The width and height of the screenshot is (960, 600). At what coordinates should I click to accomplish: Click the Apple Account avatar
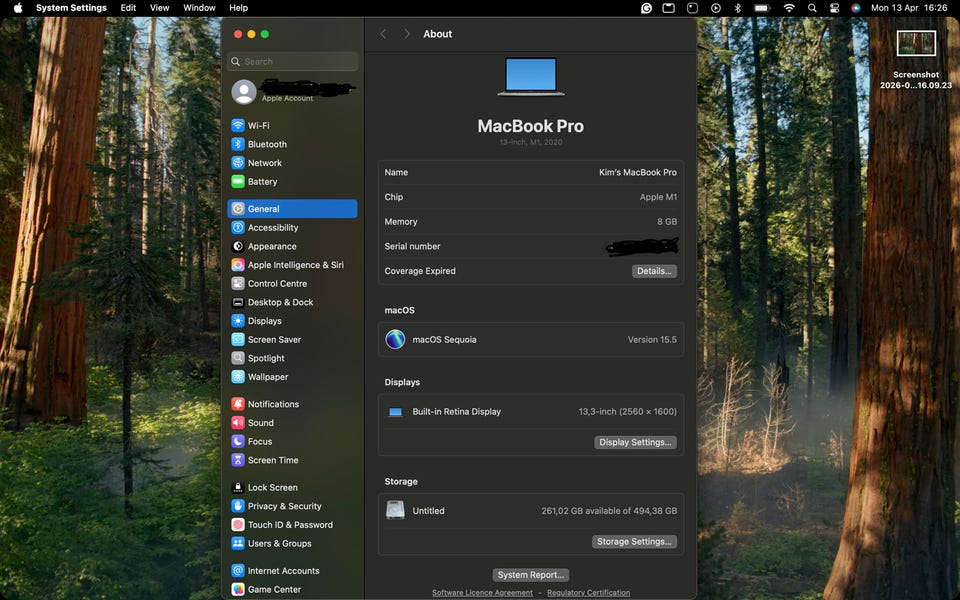pos(244,92)
